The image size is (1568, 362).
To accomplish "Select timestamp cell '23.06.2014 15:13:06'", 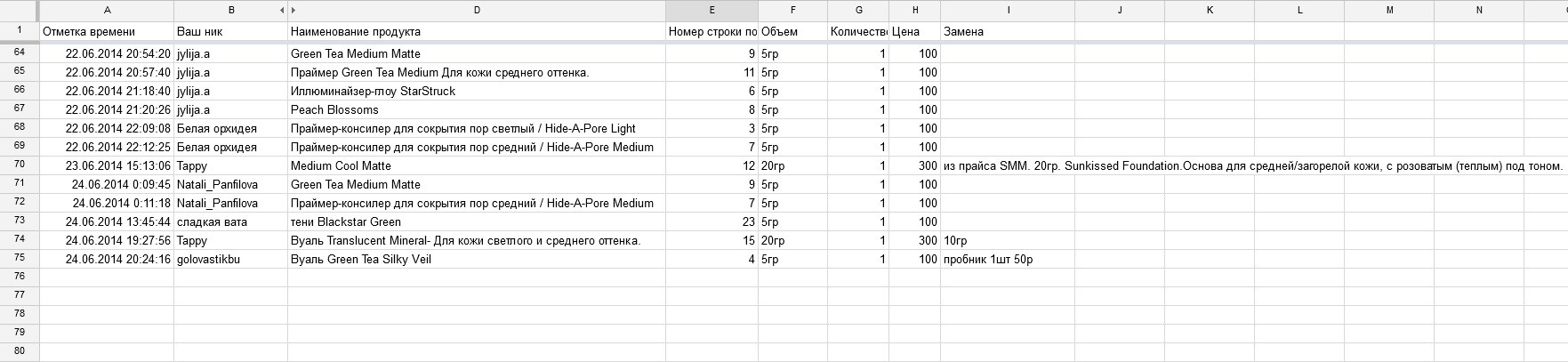I will (x=107, y=165).
